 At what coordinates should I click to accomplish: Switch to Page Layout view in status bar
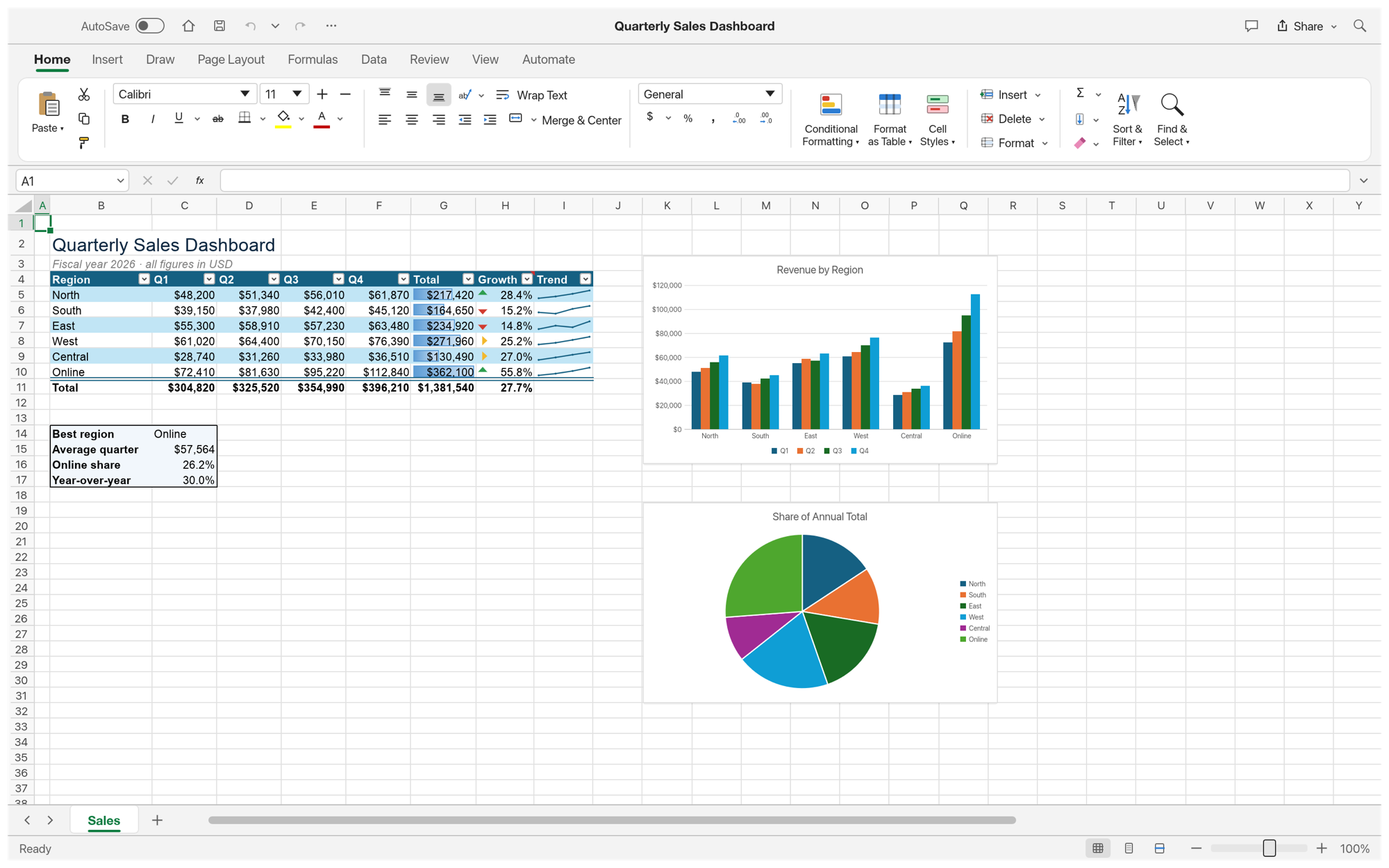coord(1129,848)
